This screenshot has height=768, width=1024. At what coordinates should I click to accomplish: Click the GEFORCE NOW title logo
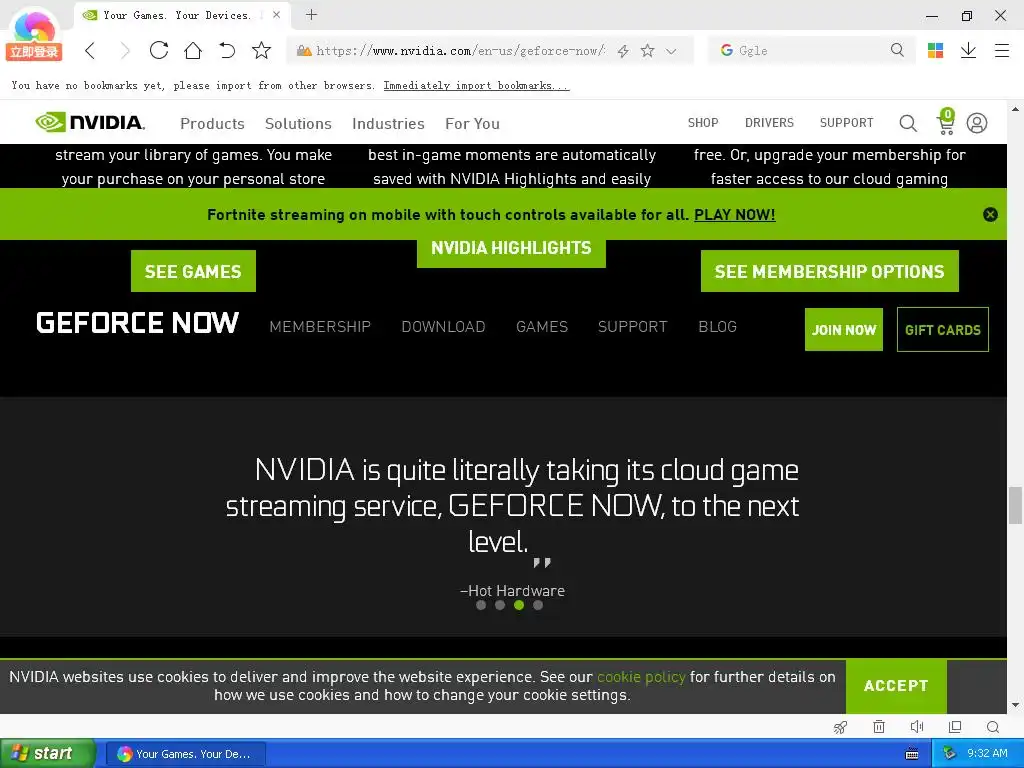[x=138, y=323]
